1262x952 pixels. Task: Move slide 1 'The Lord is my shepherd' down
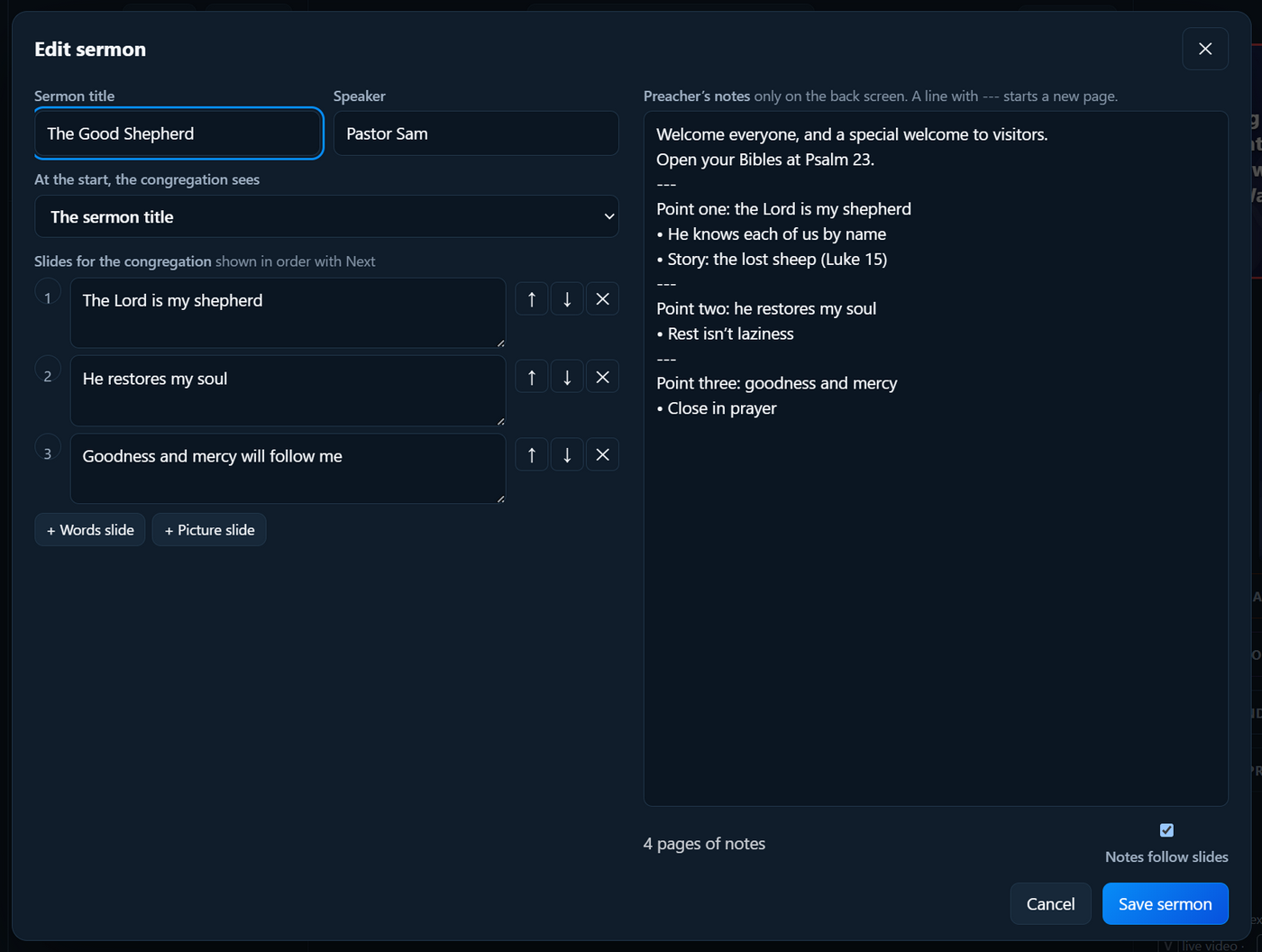tap(567, 298)
